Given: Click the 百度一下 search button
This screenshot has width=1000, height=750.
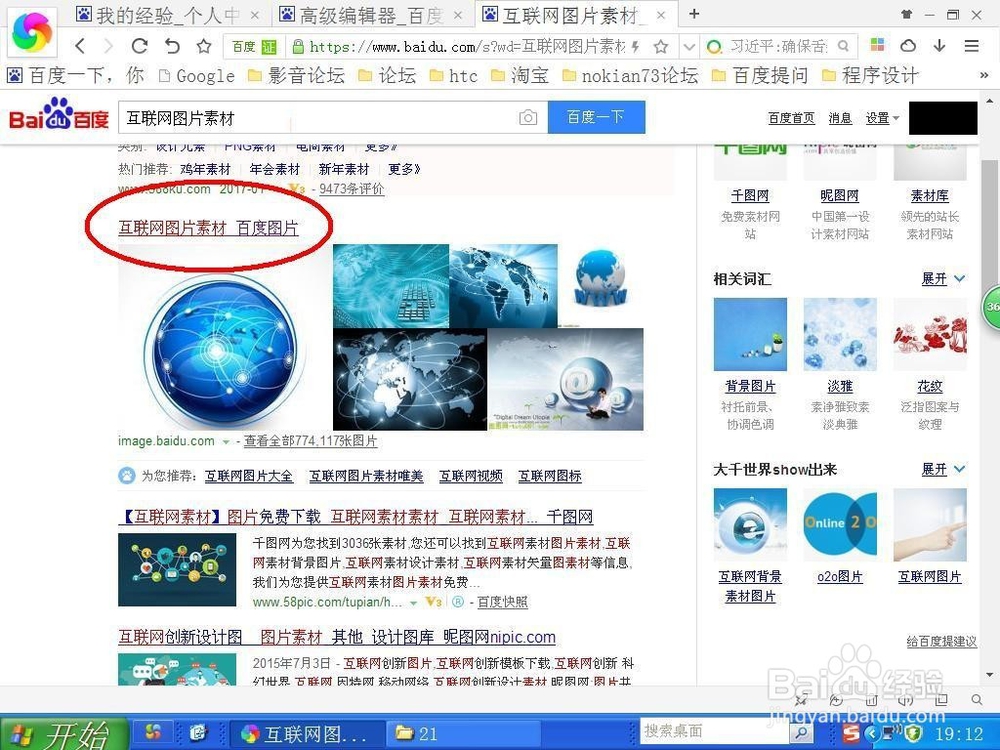Looking at the screenshot, I should [x=596, y=117].
